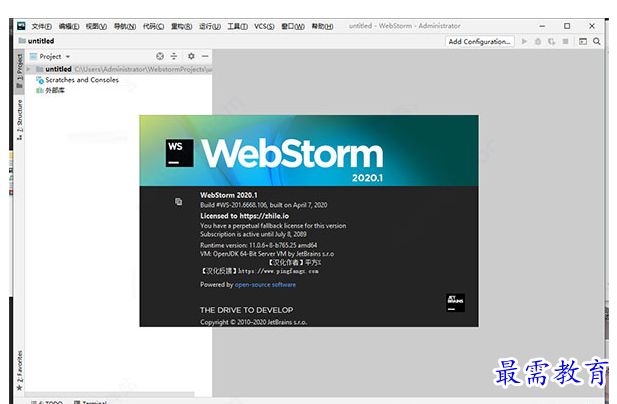Toggle the 1: Project side tab

point(19,71)
